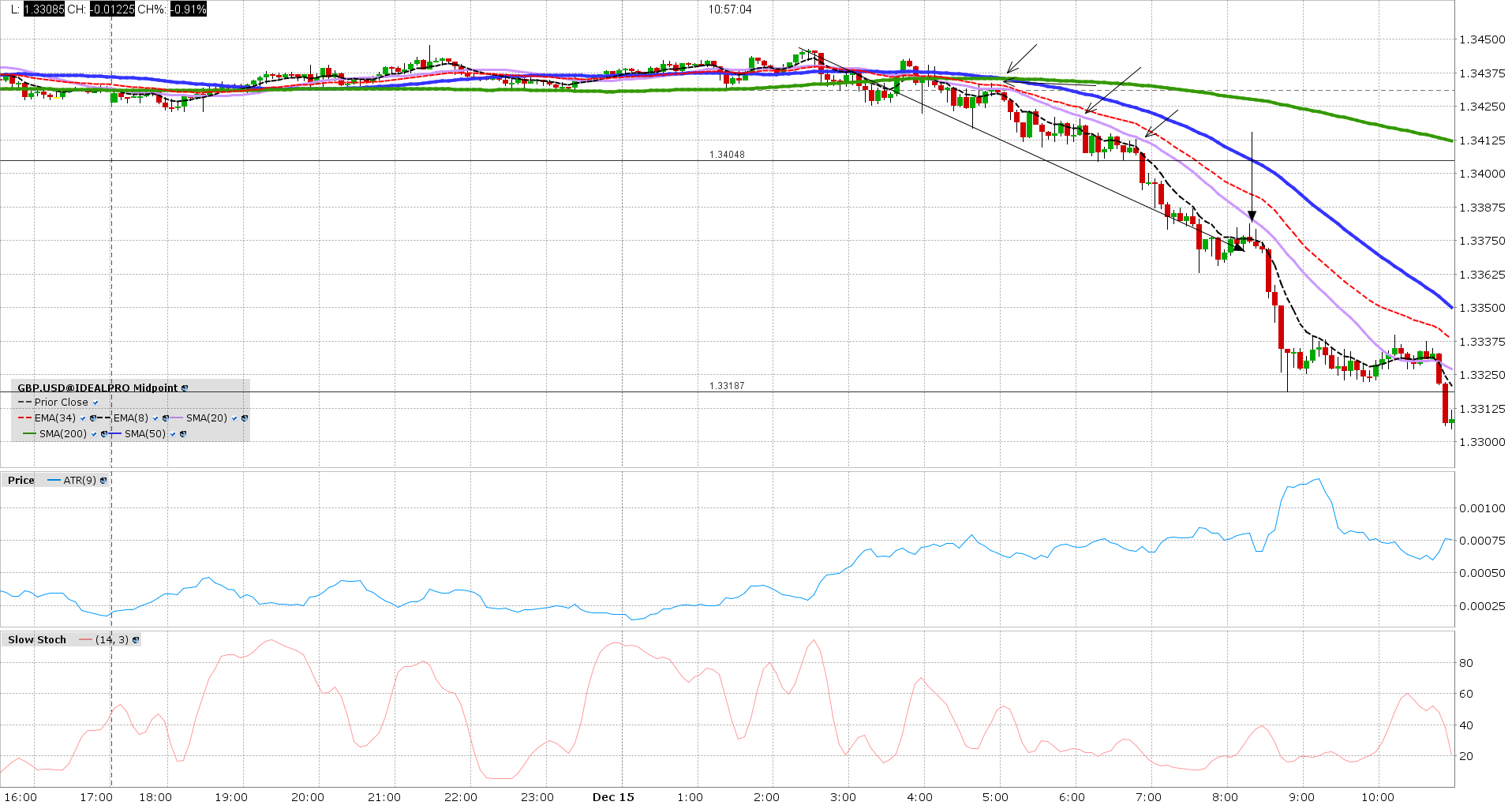Open the settings icon next to SMA(50)
Viewport: 1512px width, 809px height.
coord(183,434)
